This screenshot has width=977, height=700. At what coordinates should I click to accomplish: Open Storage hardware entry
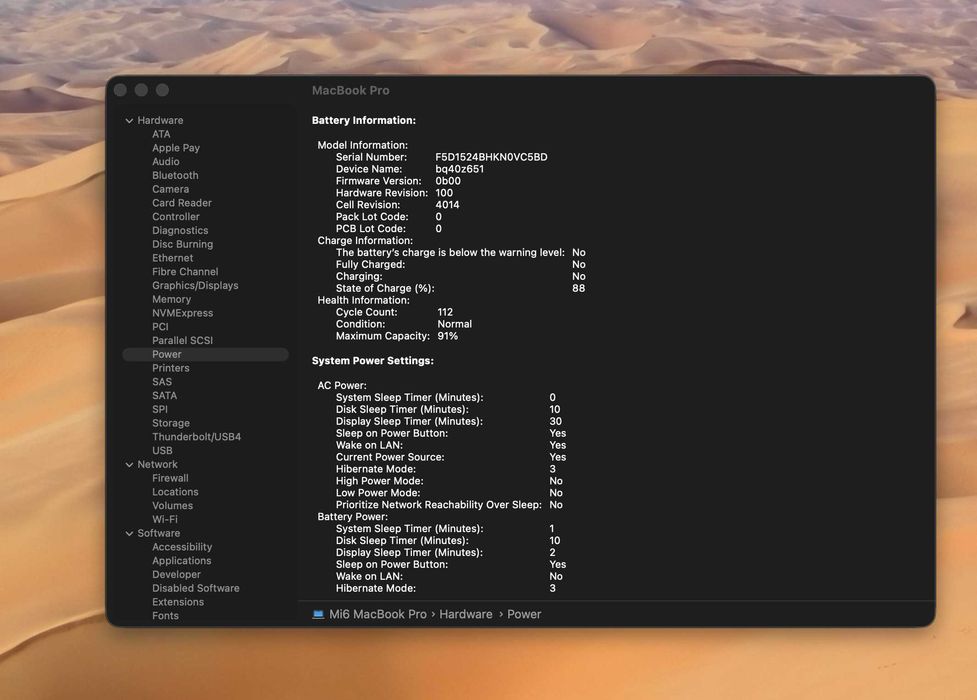(x=171, y=423)
